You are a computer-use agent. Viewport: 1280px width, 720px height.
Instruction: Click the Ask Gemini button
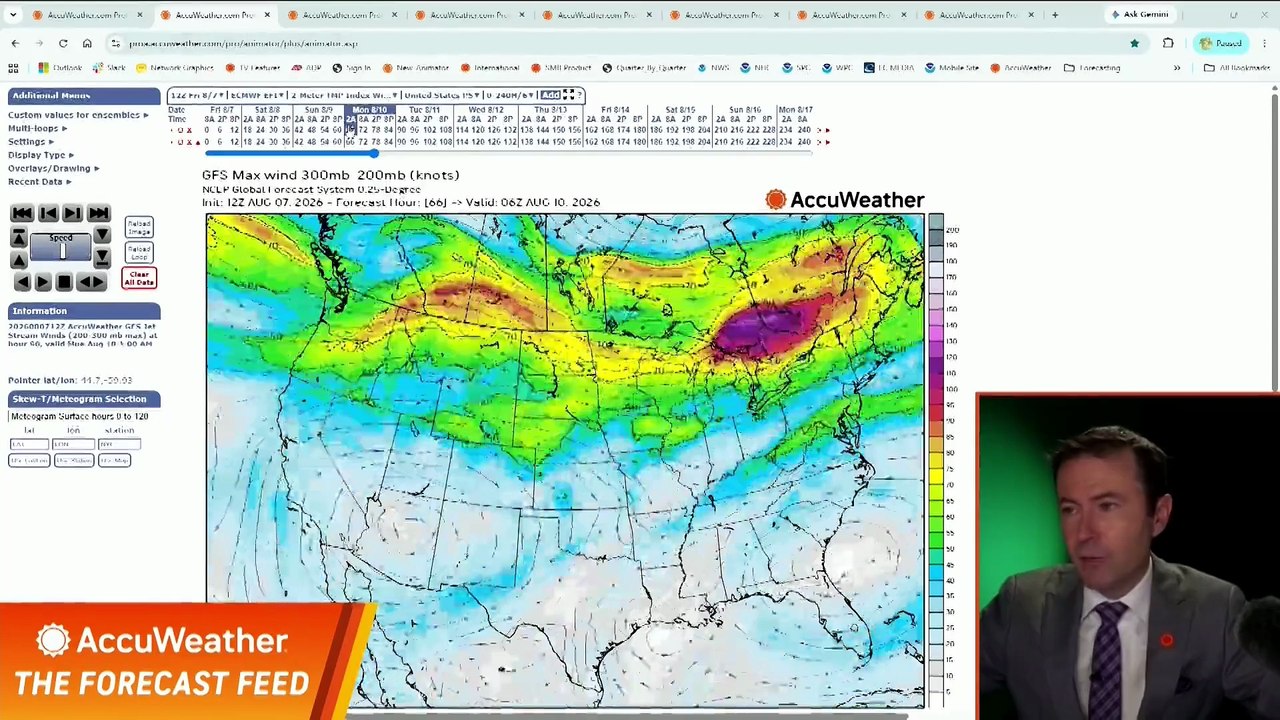point(1140,15)
